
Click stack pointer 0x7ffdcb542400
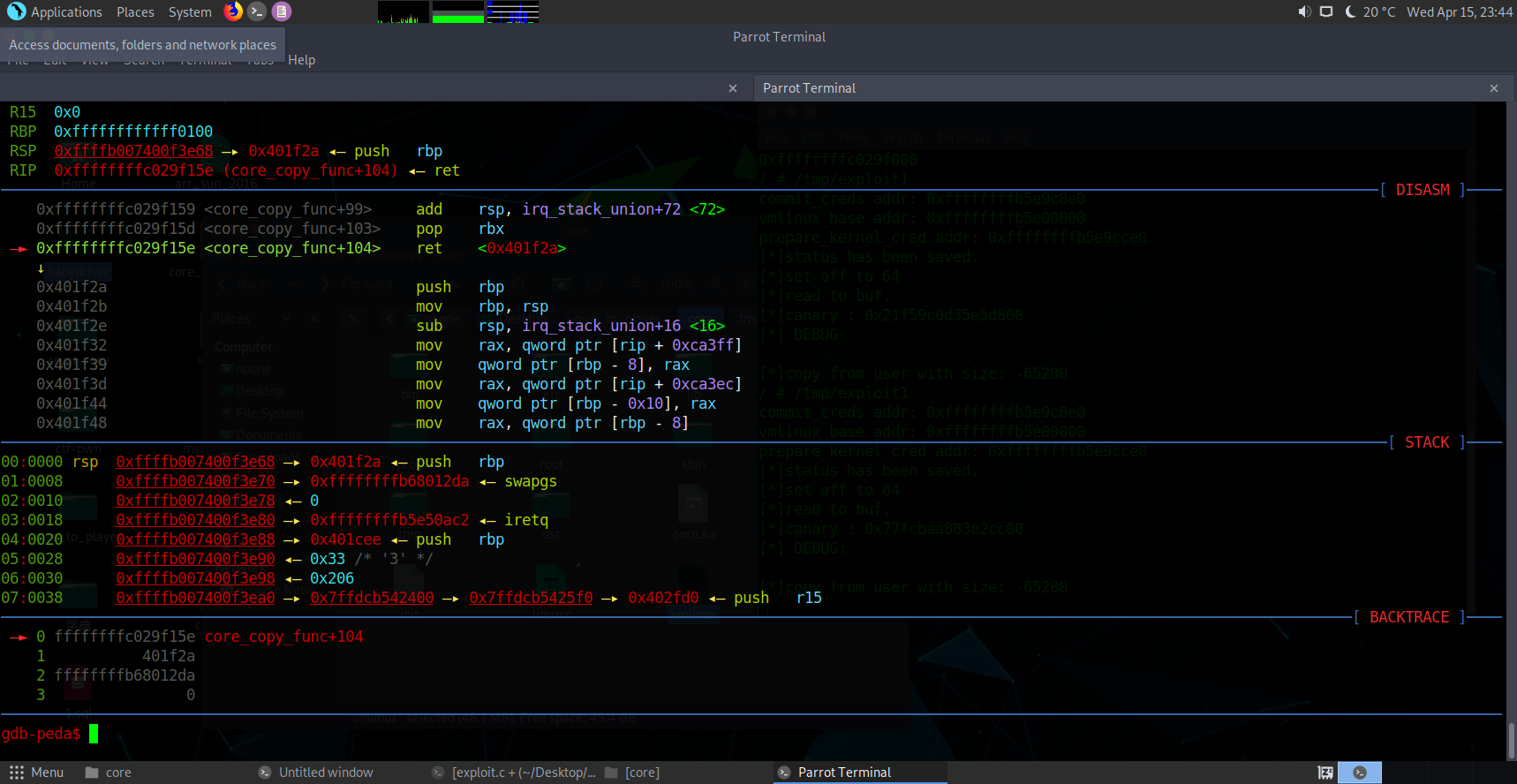[x=372, y=598]
